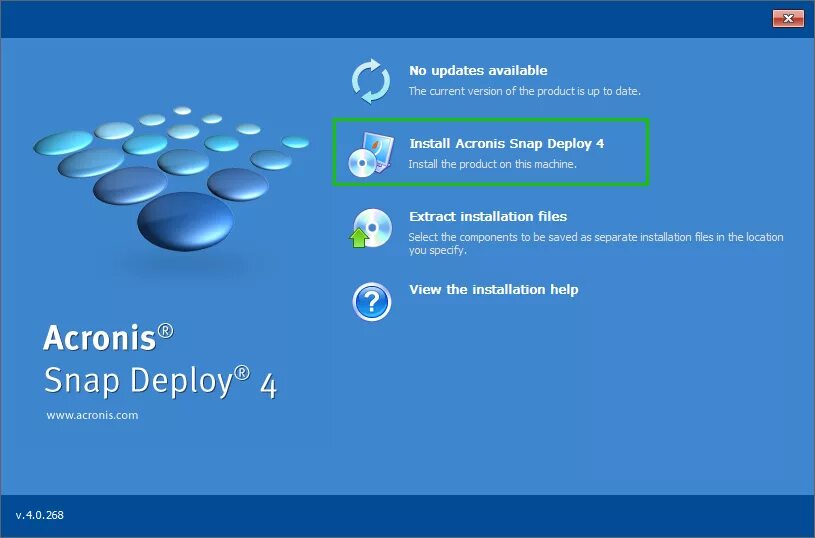The image size is (815, 538).
Task: Click the Snap Deploy 4 product title
Action: (x=161, y=382)
